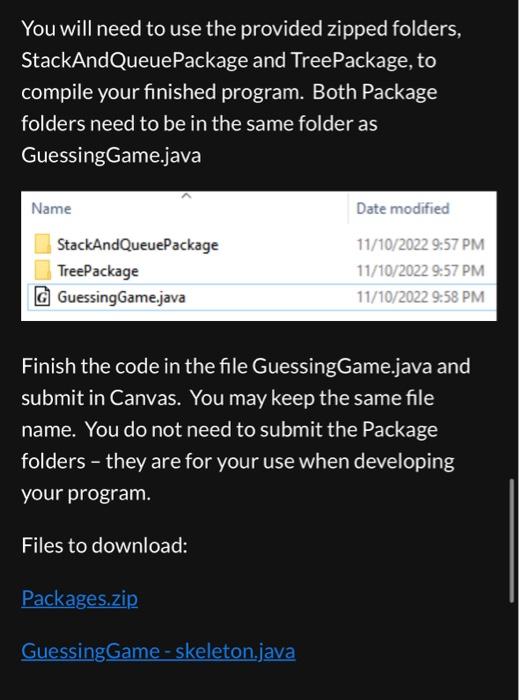Click the 9:58 PM date of GuessingGame.java

(x=420, y=297)
